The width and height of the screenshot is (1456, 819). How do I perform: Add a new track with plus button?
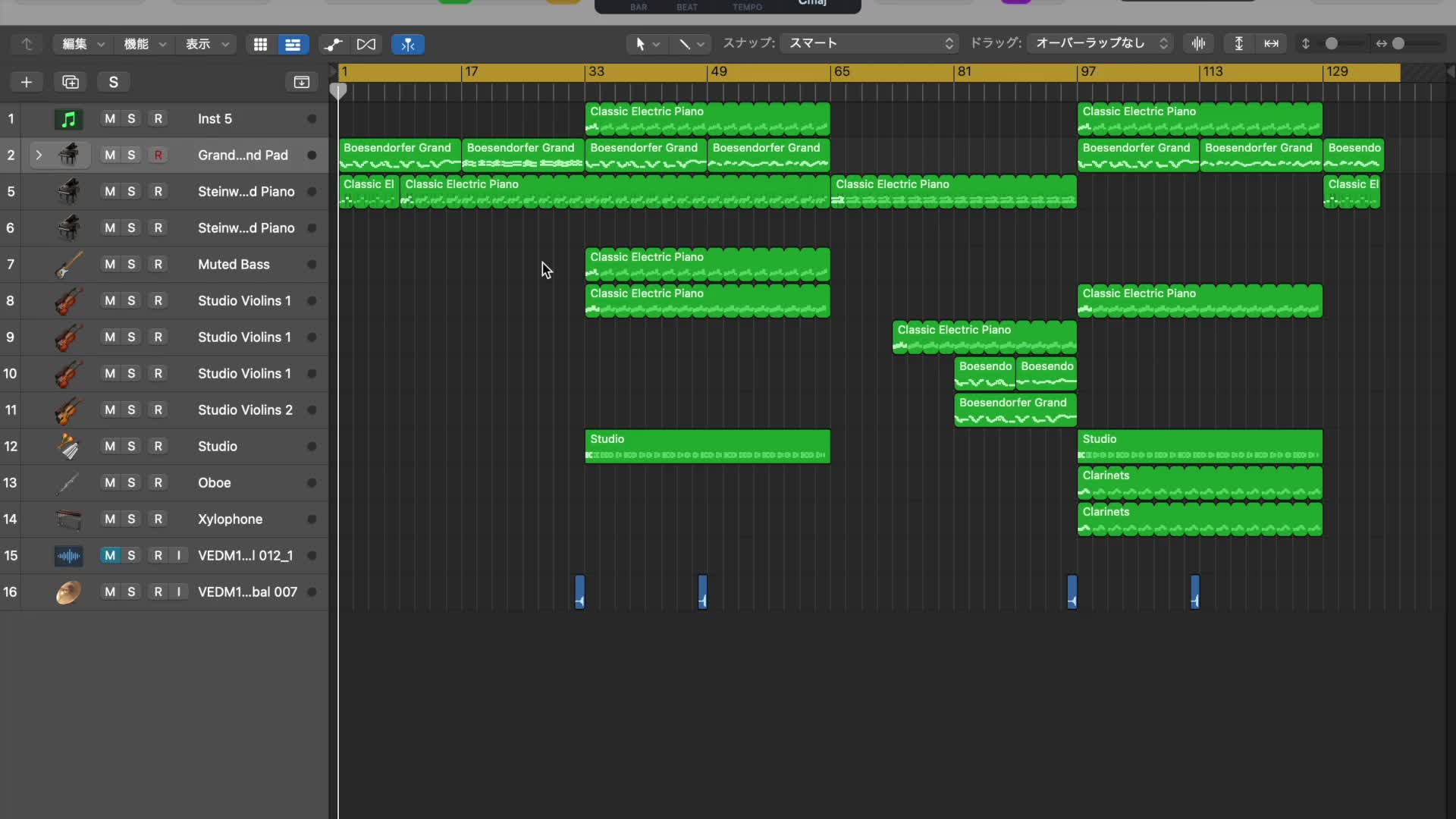tap(27, 82)
